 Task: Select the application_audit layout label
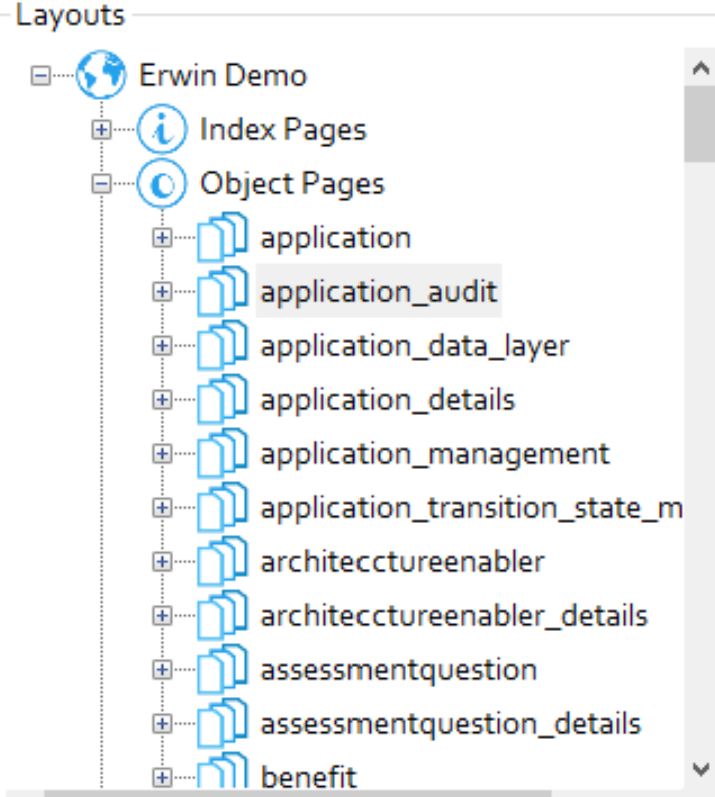[x=379, y=292]
